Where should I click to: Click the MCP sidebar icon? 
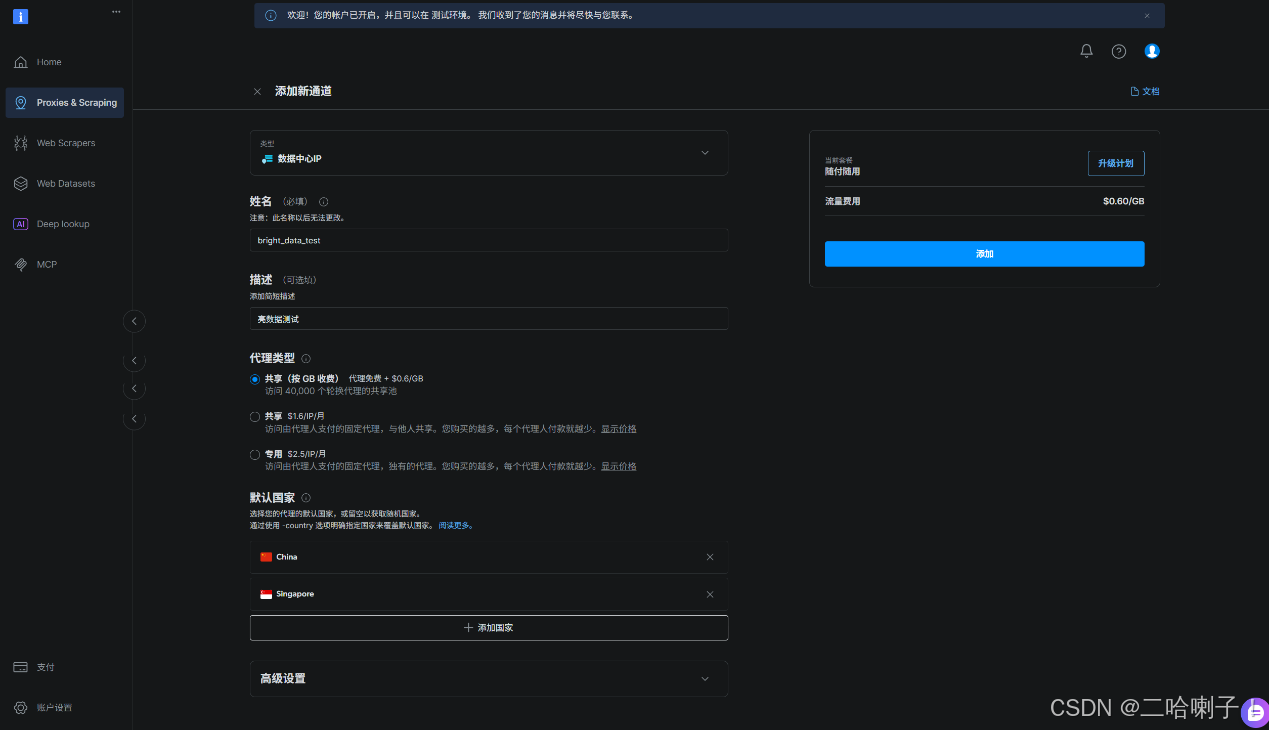coord(20,265)
